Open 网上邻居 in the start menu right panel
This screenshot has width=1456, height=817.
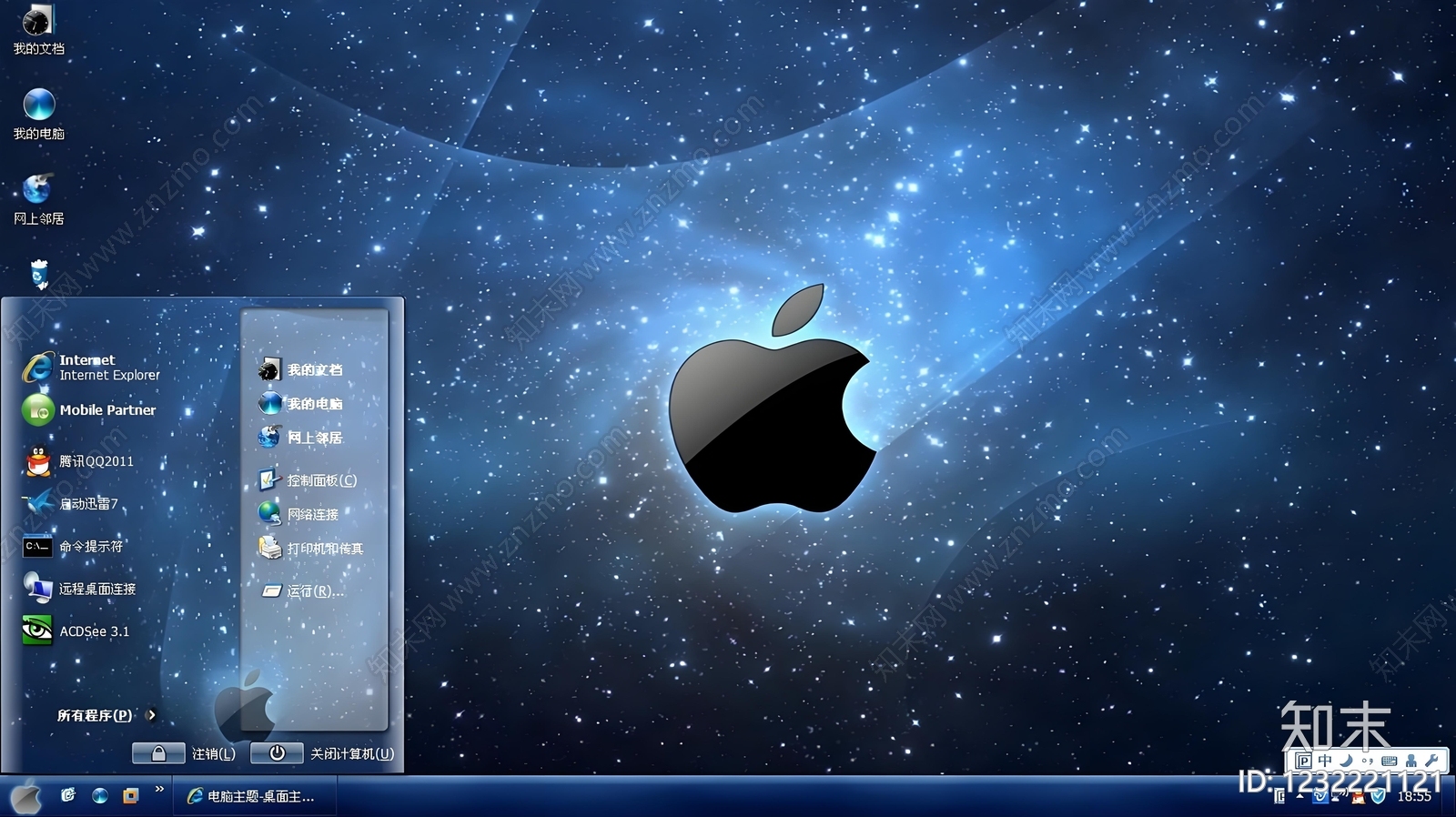tap(300, 438)
